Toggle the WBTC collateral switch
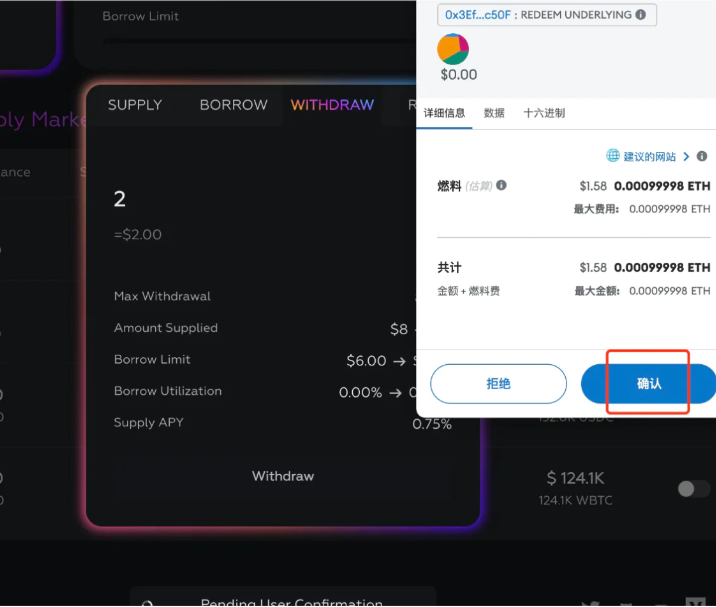 click(693, 489)
